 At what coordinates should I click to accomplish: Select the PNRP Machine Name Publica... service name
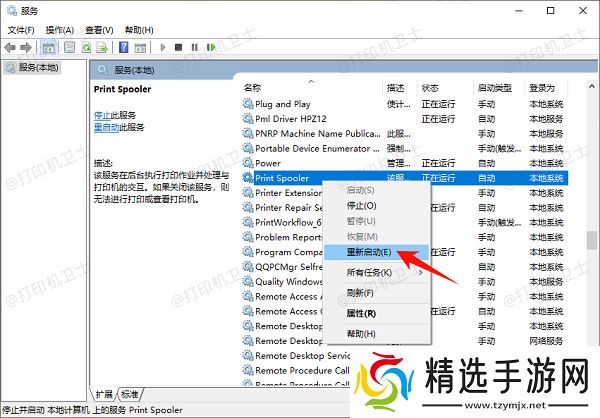(x=318, y=134)
